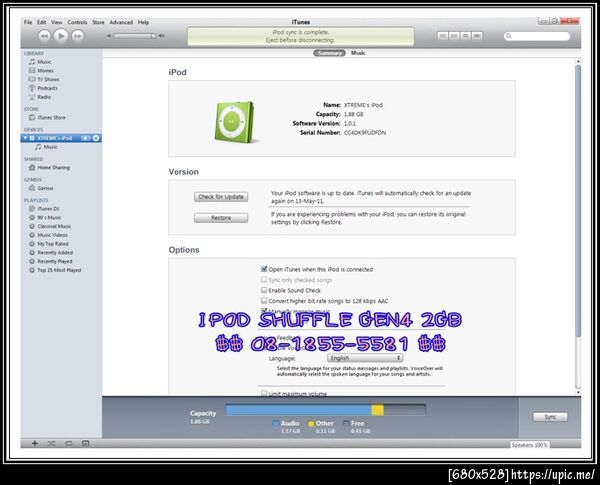This screenshot has height=485, width=600.
Task: Open the File menu
Action: point(28,22)
